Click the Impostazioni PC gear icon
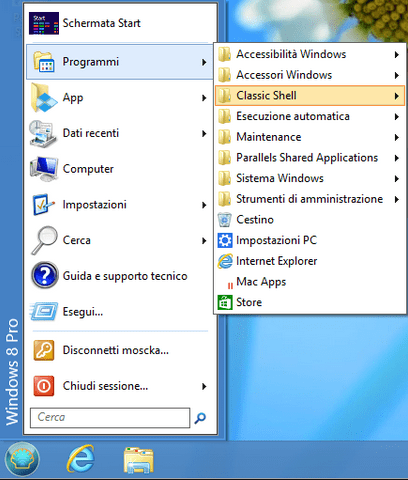The image size is (408, 480). tap(225, 240)
